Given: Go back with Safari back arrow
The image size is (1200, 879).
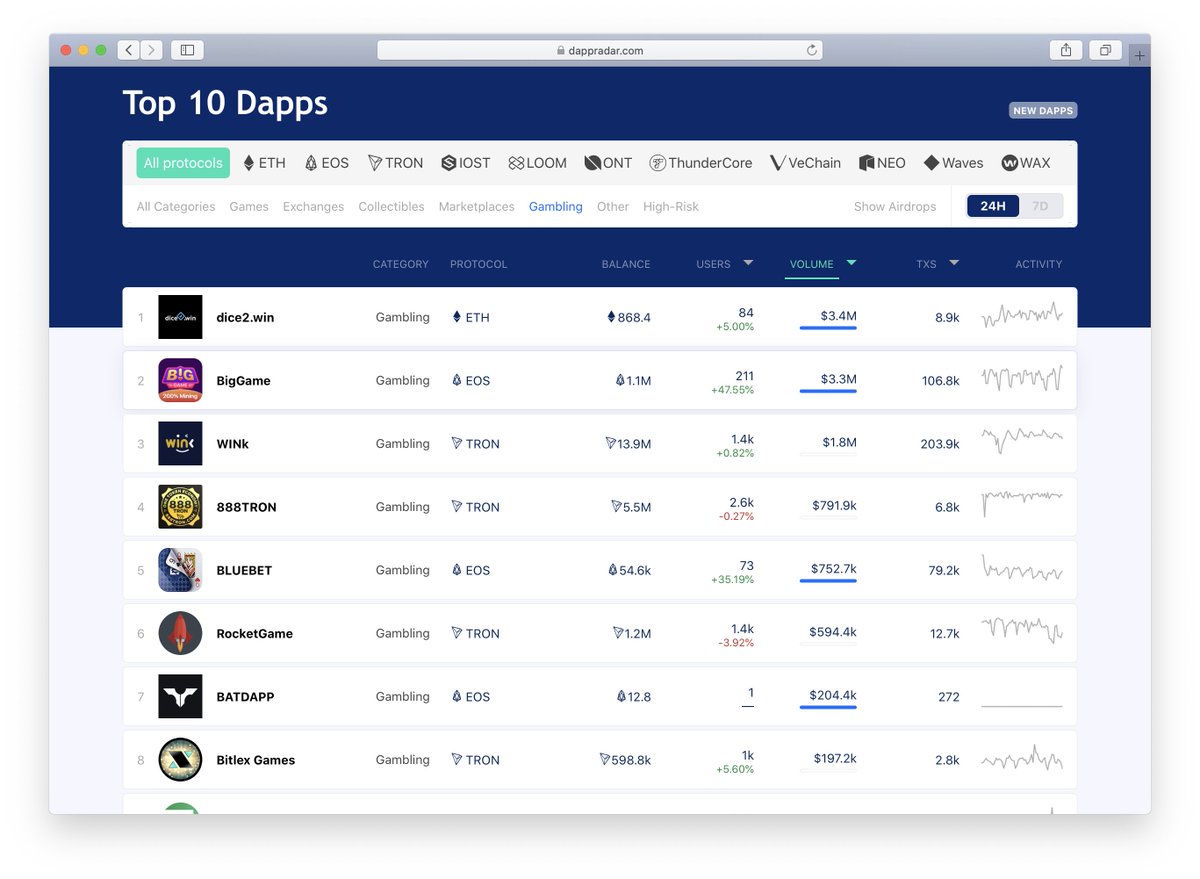Looking at the screenshot, I should point(129,50).
